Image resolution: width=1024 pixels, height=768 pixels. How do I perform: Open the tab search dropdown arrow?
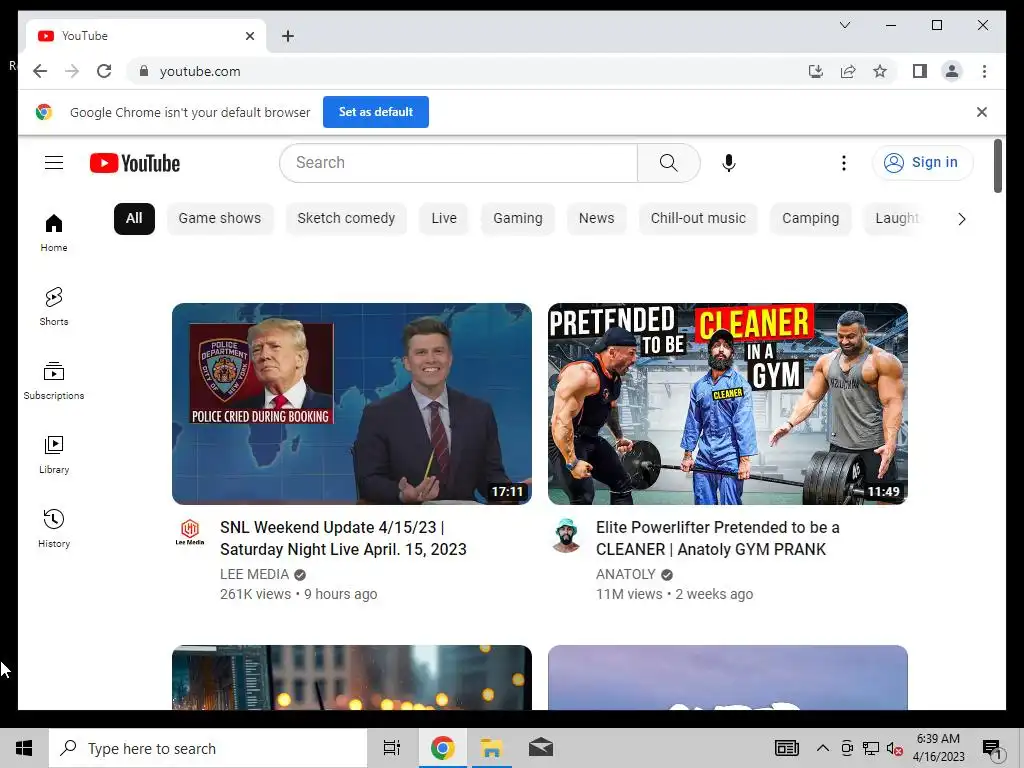(x=844, y=25)
